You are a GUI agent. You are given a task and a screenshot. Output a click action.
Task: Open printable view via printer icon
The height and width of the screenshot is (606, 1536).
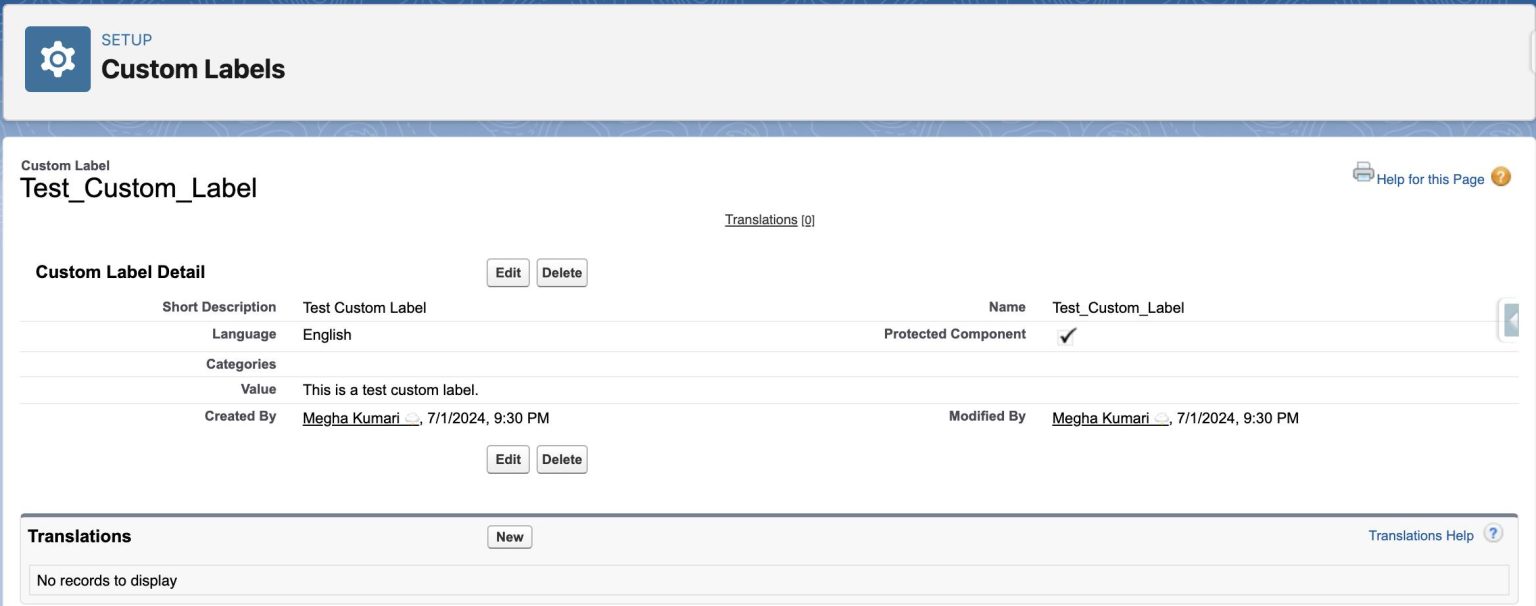[1363, 172]
